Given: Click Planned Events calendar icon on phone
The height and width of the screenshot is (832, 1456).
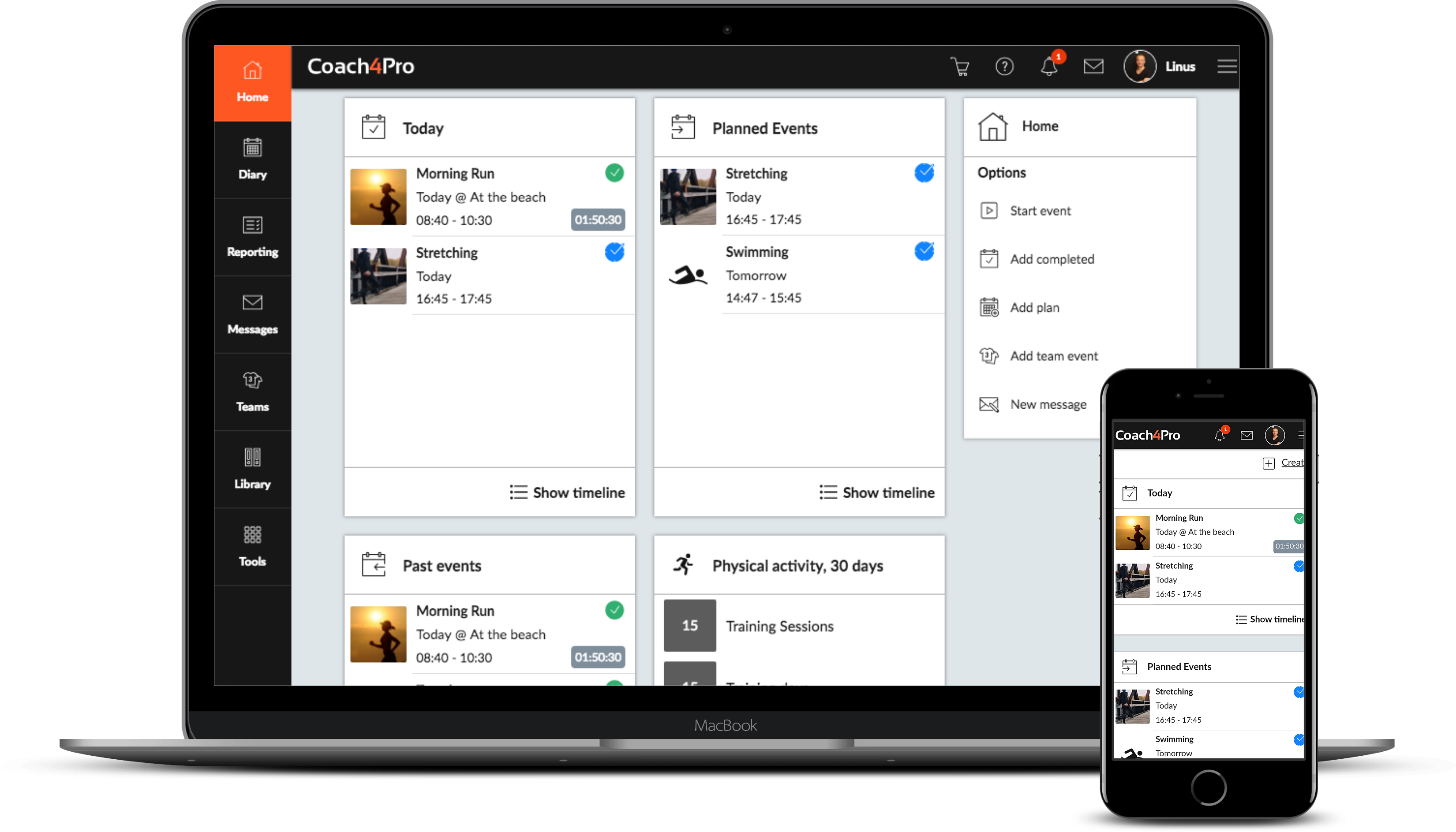Looking at the screenshot, I should [x=1130, y=668].
